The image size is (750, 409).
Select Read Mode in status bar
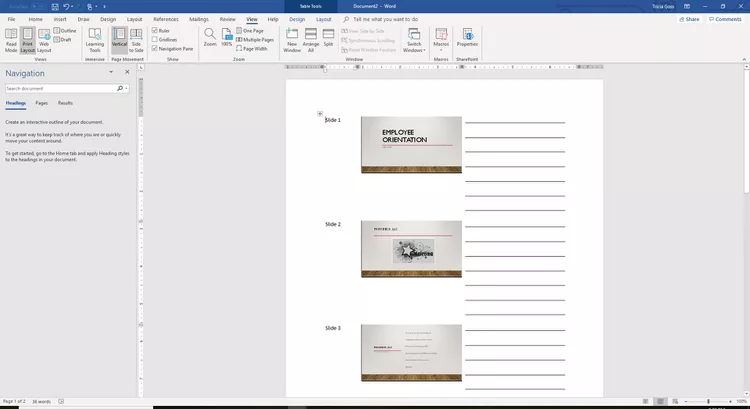pyautogui.click(x=645, y=401)
